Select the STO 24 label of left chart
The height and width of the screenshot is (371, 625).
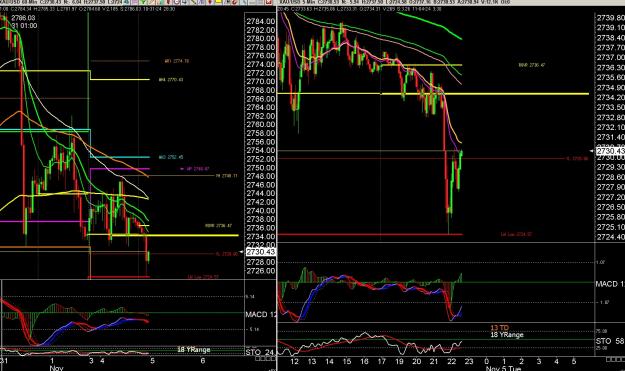[x=260, y=352]
